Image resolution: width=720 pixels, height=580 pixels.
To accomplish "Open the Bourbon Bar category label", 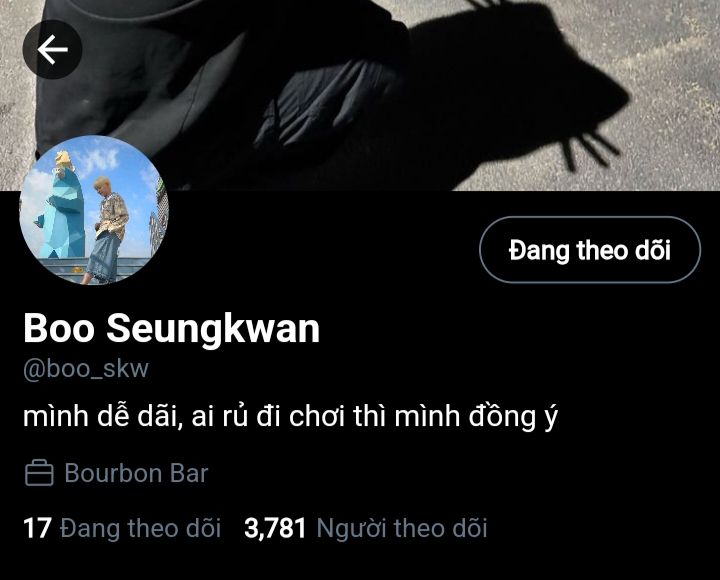I will coord(136,473).
